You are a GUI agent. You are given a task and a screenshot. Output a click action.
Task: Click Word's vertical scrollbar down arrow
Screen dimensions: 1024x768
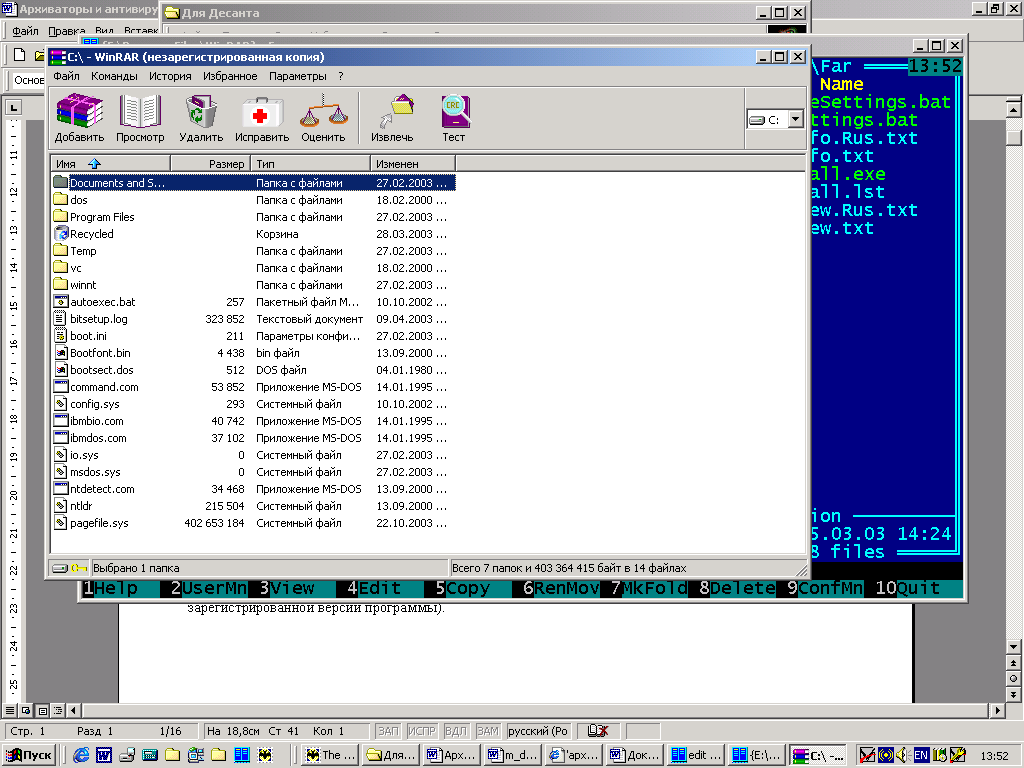(x=1014, y=647)
